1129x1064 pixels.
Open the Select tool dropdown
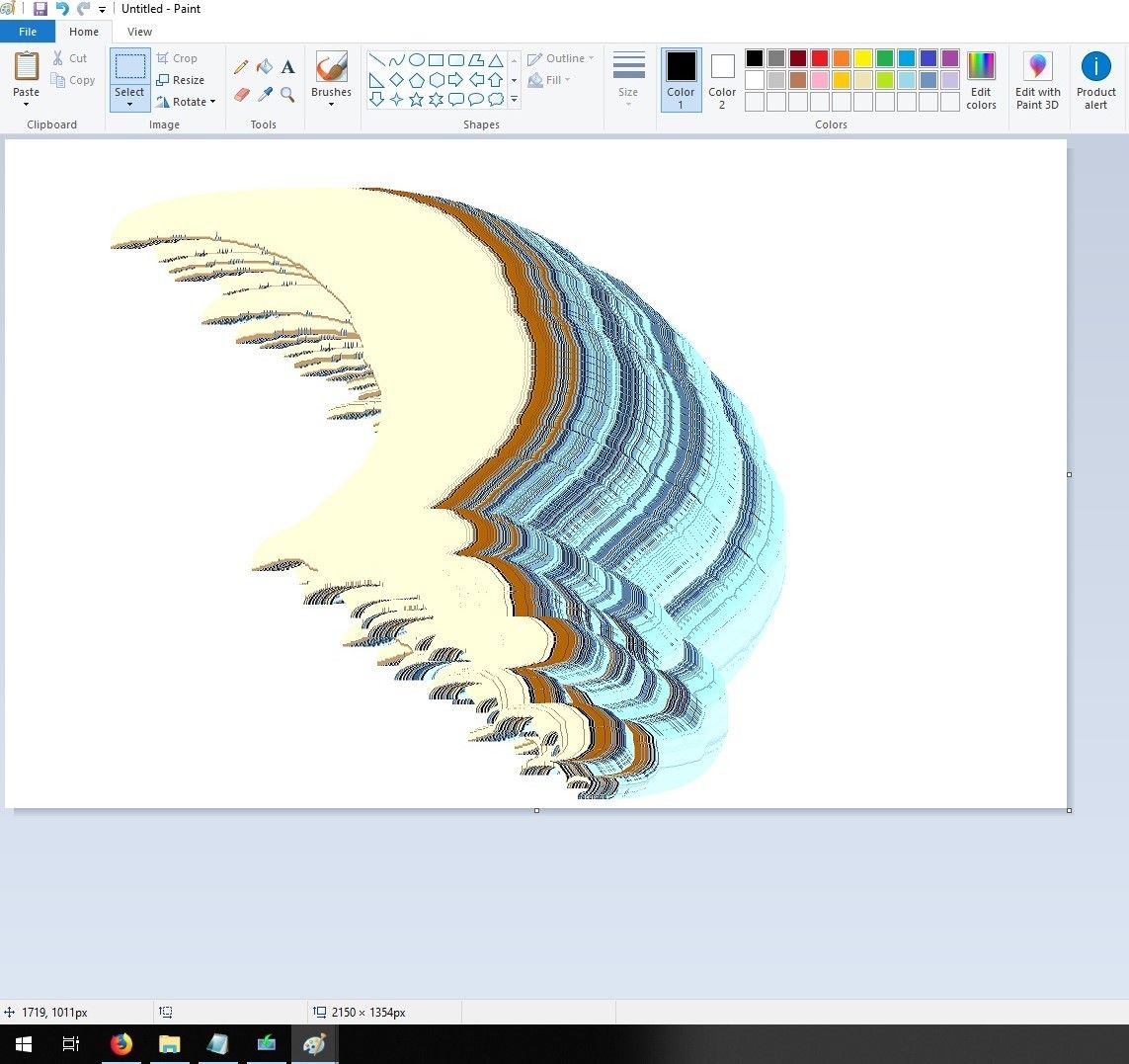coord(129,104)
